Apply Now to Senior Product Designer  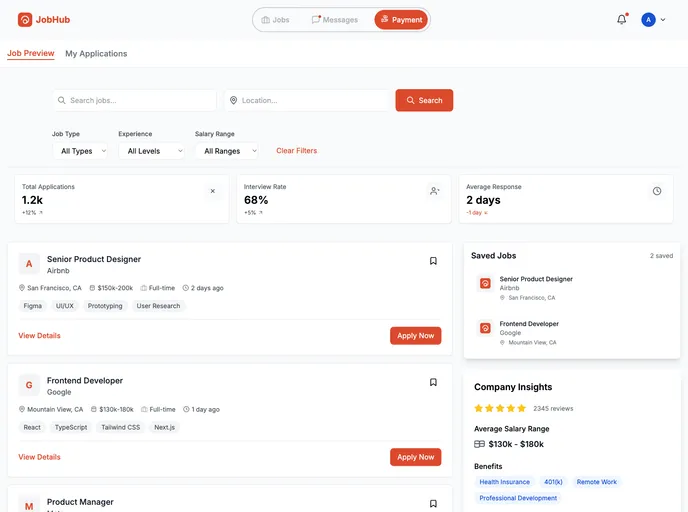click(x=416, y=336)
